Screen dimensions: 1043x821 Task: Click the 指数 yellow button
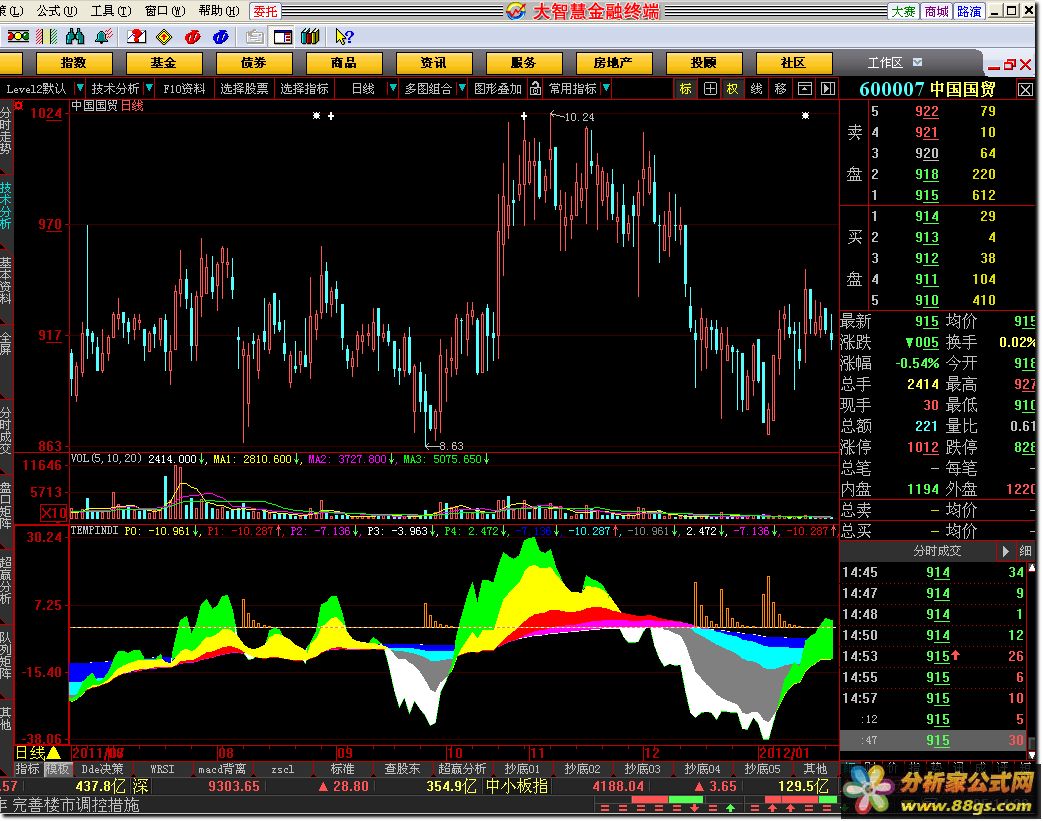pos(73,63)
